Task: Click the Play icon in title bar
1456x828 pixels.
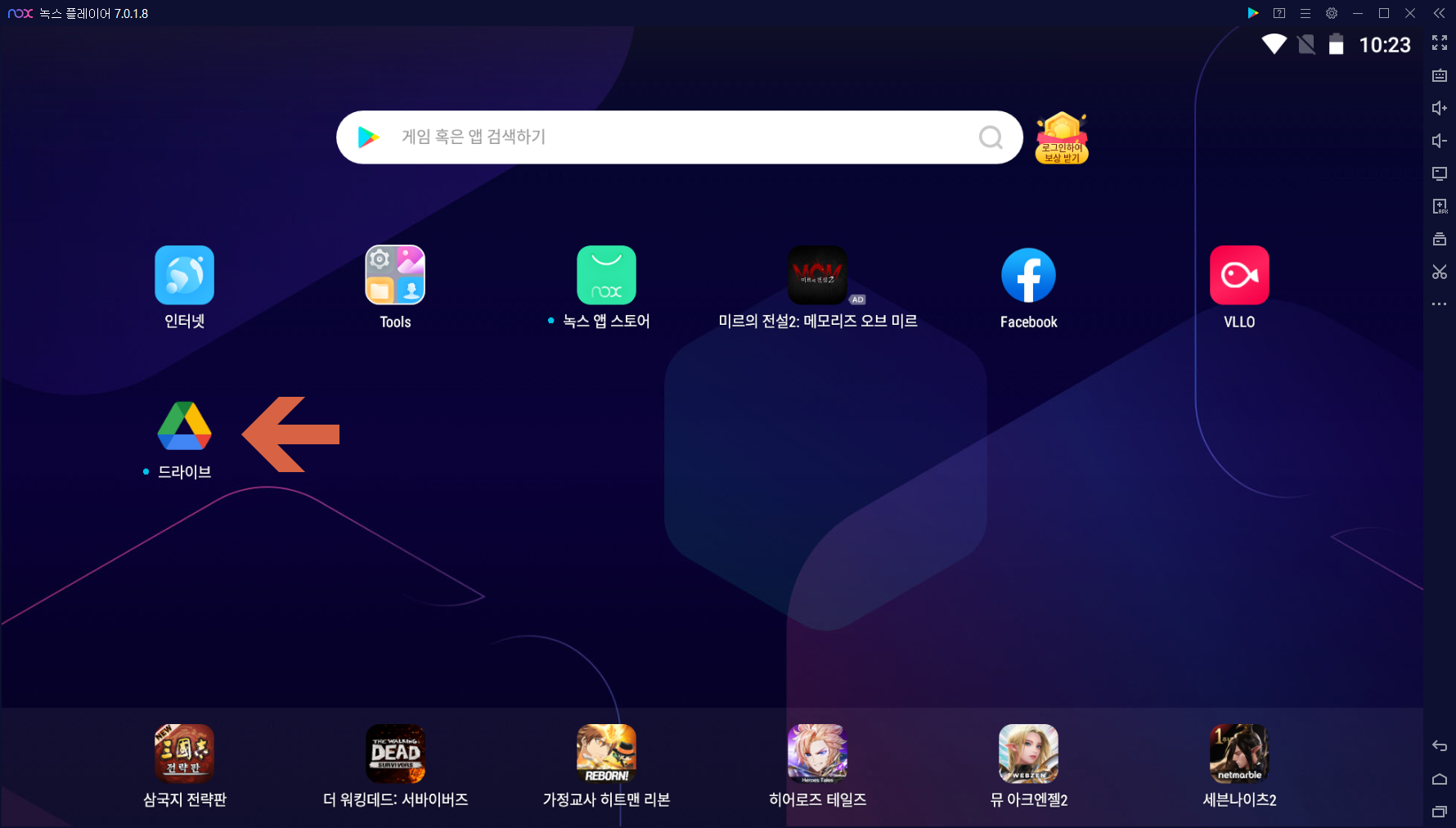Action: 1252,13
